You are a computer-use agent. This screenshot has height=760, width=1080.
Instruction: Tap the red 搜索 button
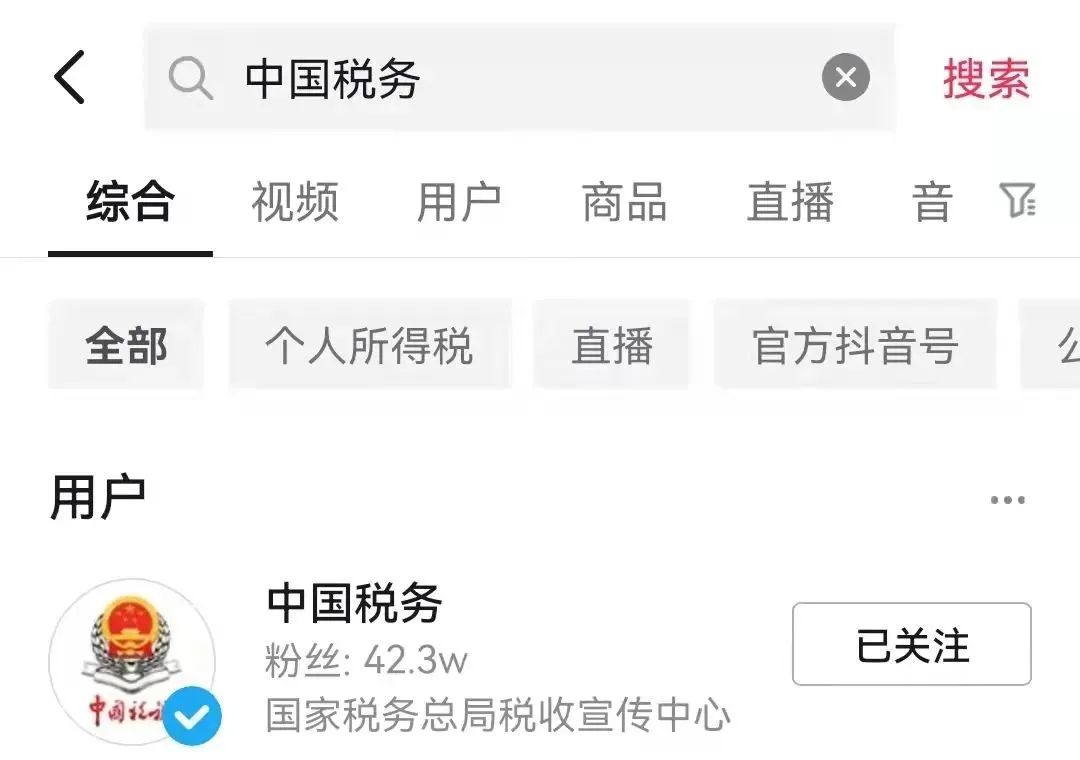pos(986,78)
